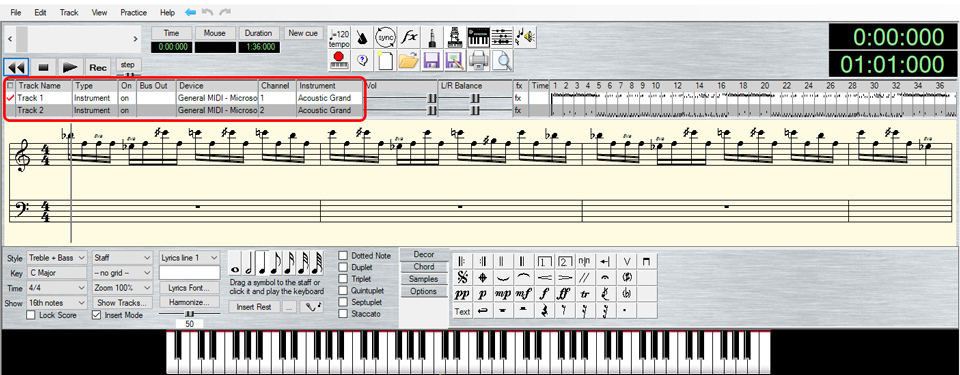The height and width of the screenshot is (375, 960).
Task: Print the score with printer icon
Action: (478, 60)
